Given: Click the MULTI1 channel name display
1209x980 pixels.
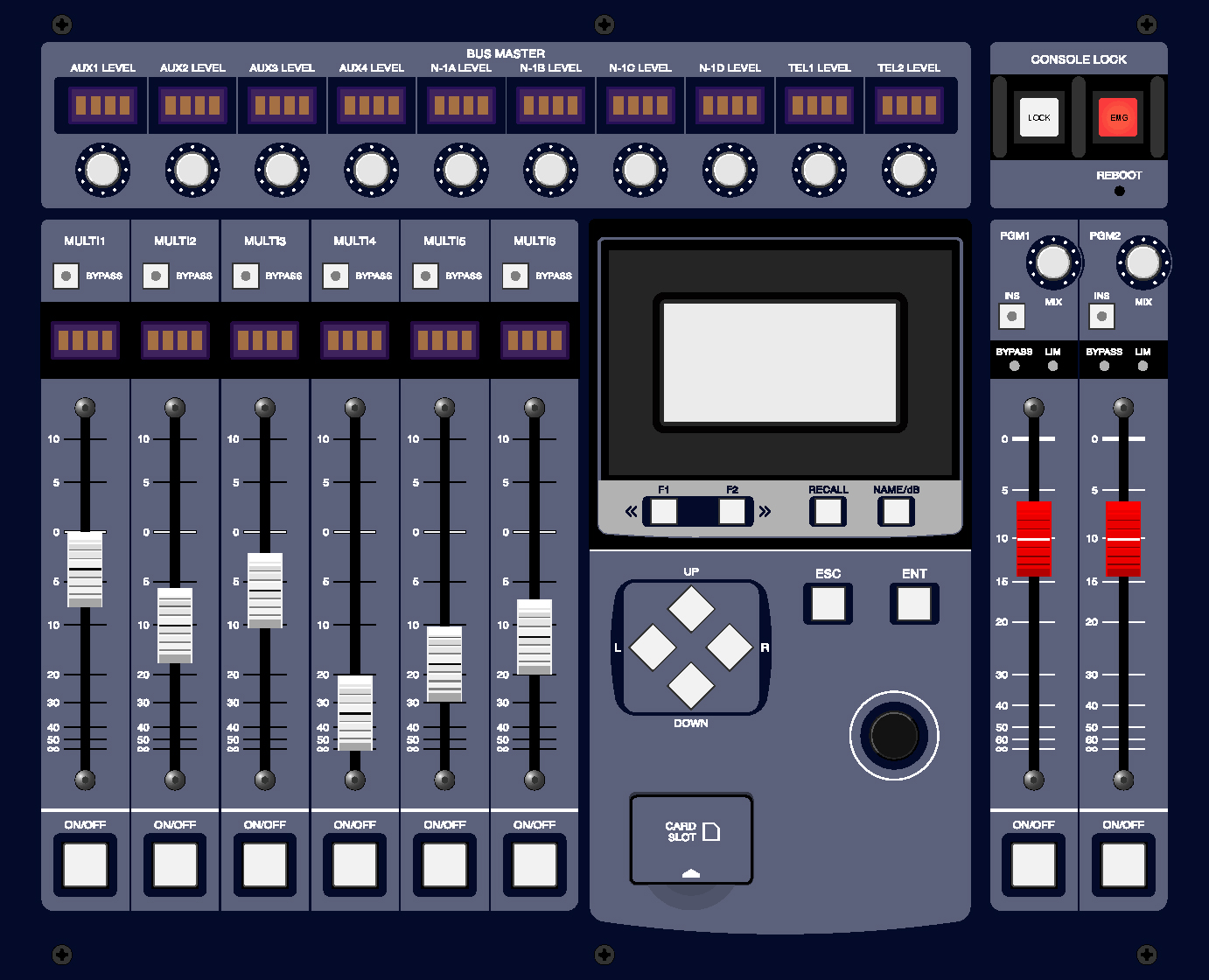Looking at the screenshot, I should [85, 340].
